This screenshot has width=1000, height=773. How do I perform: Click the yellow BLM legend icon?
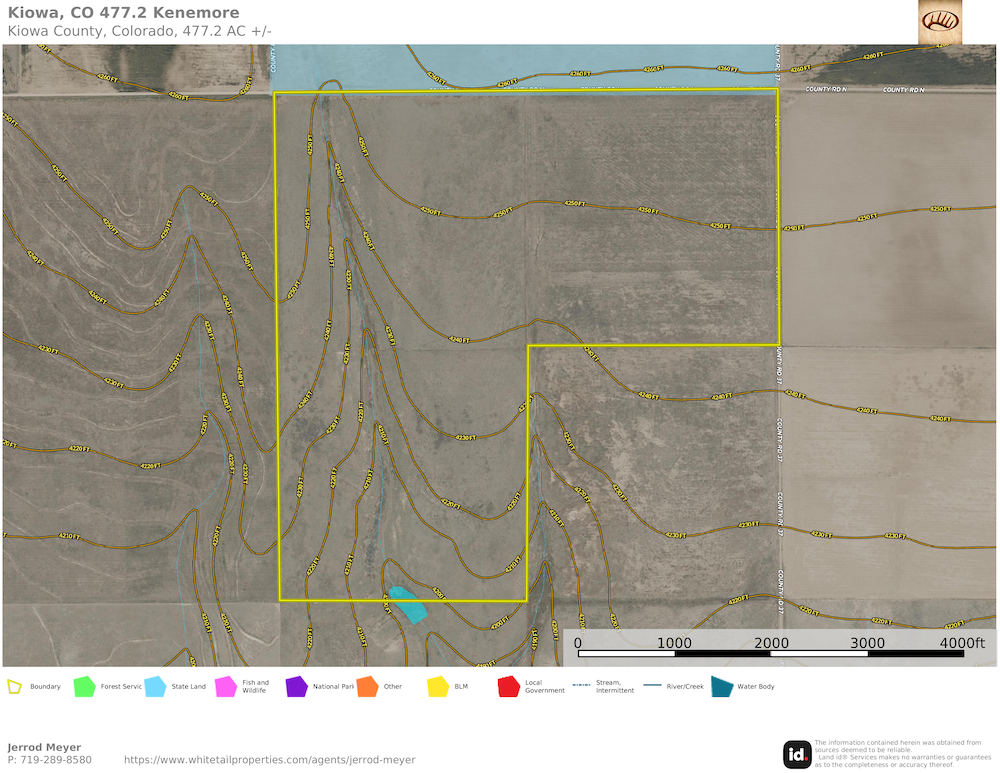[x=438, y=687]
